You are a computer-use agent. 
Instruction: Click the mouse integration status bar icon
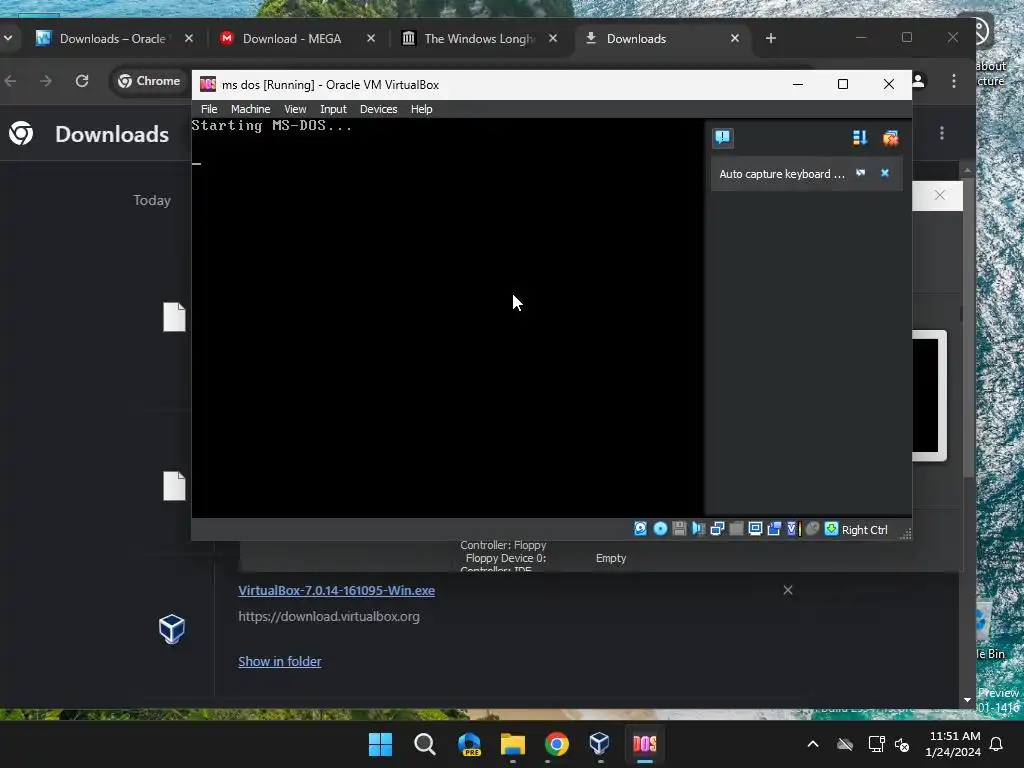(x=812, y=529)
